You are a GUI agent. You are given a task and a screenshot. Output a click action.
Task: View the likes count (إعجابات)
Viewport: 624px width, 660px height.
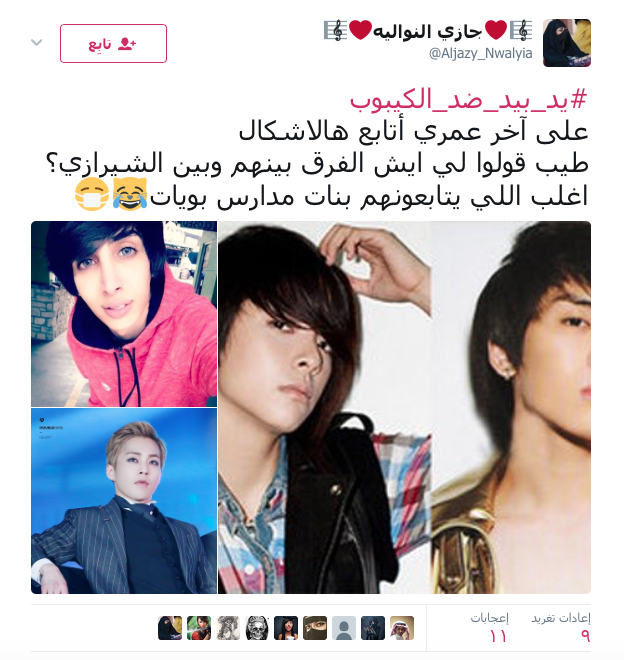[490, 627]
